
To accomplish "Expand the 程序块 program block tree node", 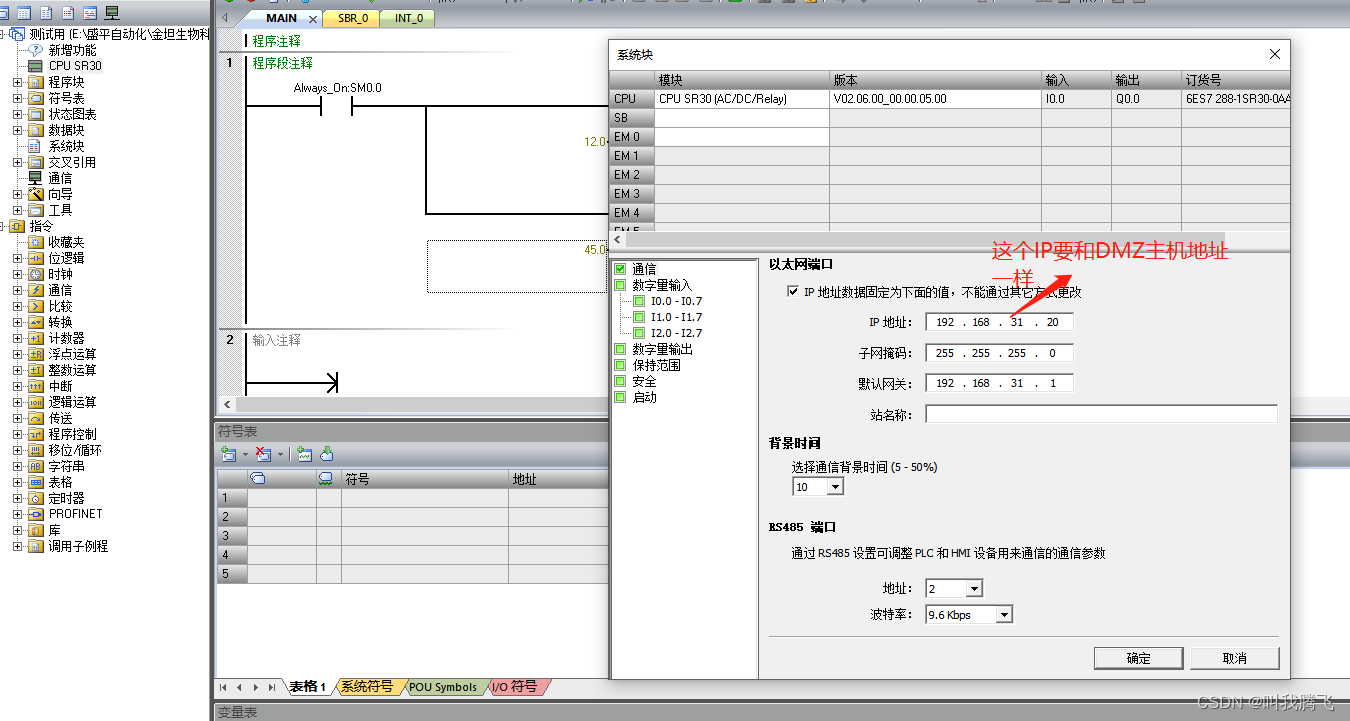I will pyautogui.click(x=17, y=82).
